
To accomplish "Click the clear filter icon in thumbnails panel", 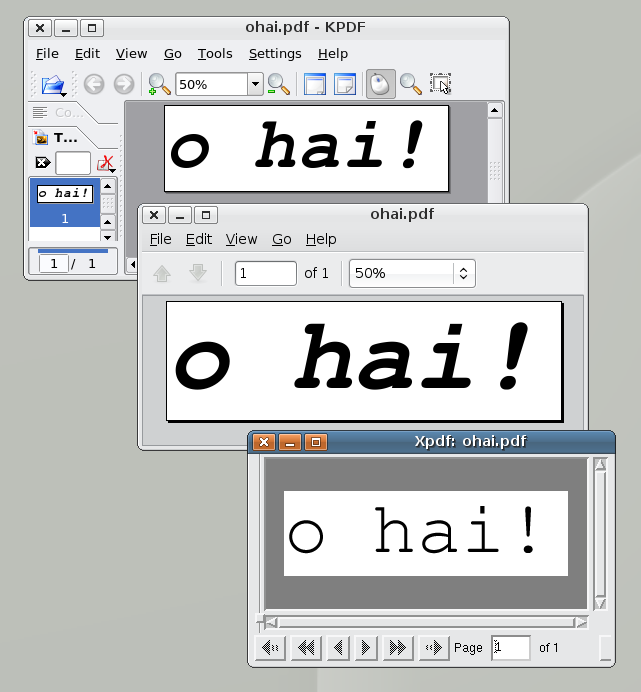I will (42, 162).
